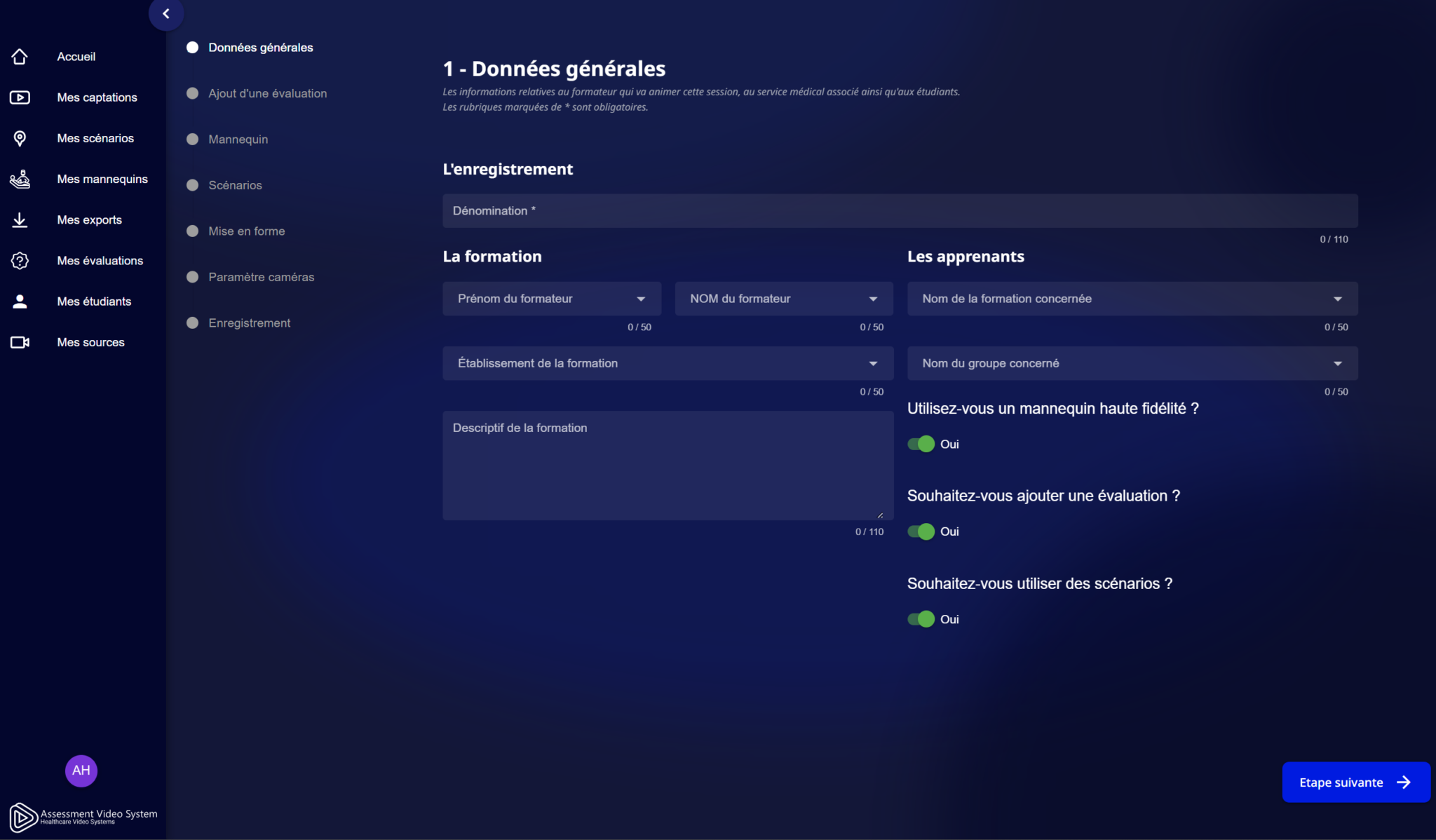This screenshot has height=840, width=1436.
Task: Click the 0 / 110 counter under Descriptif
Action: click(x=869, y=532)
